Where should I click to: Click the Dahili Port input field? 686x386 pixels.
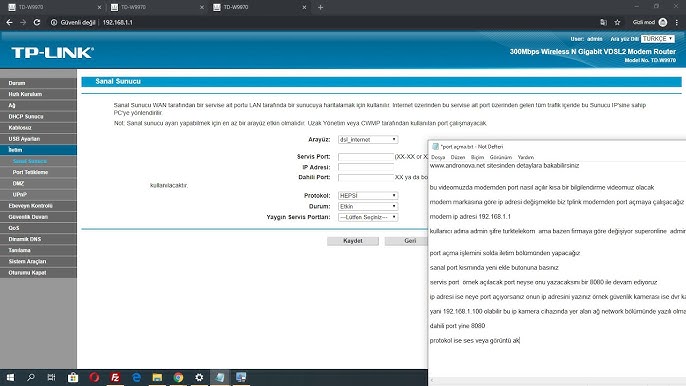366,177
